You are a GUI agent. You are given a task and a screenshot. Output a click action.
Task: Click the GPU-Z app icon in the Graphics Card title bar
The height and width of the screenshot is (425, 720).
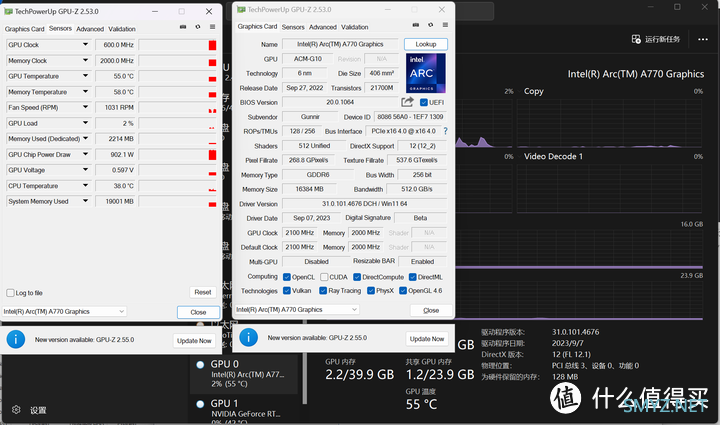[241, 9]
